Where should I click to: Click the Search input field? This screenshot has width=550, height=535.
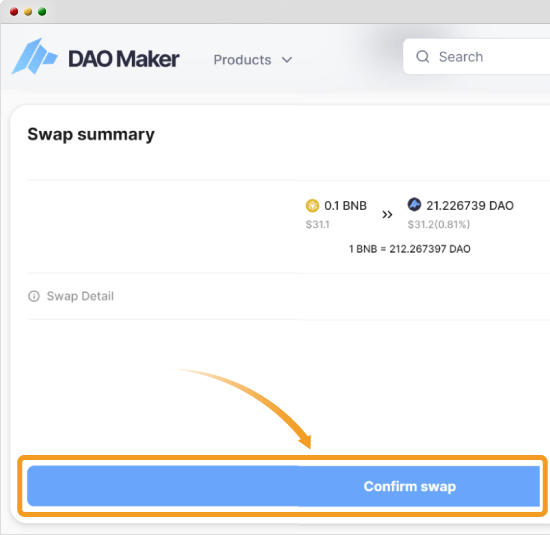pos(477,56)
